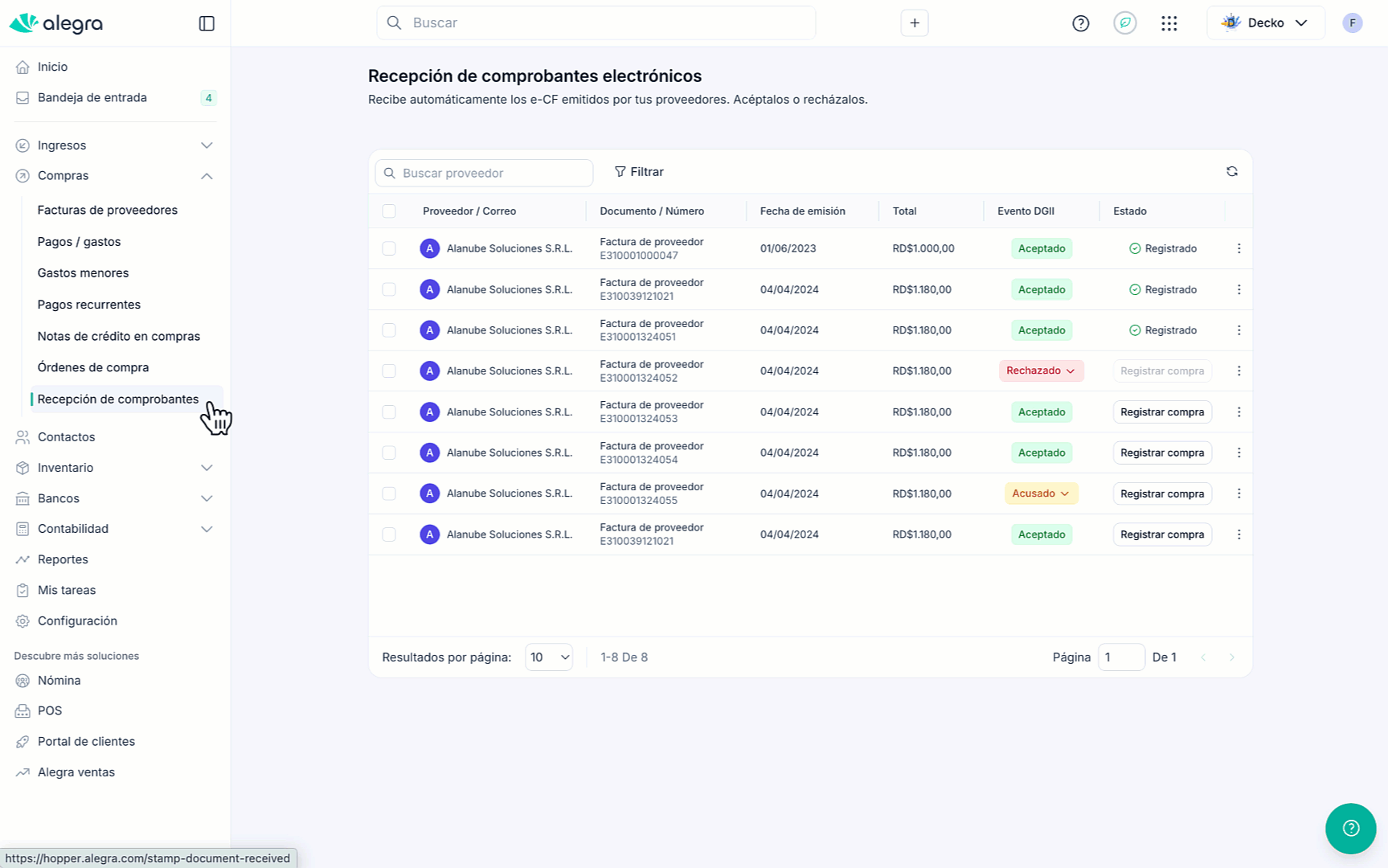Open the apps grid icon

click(x=1169, y=23)
